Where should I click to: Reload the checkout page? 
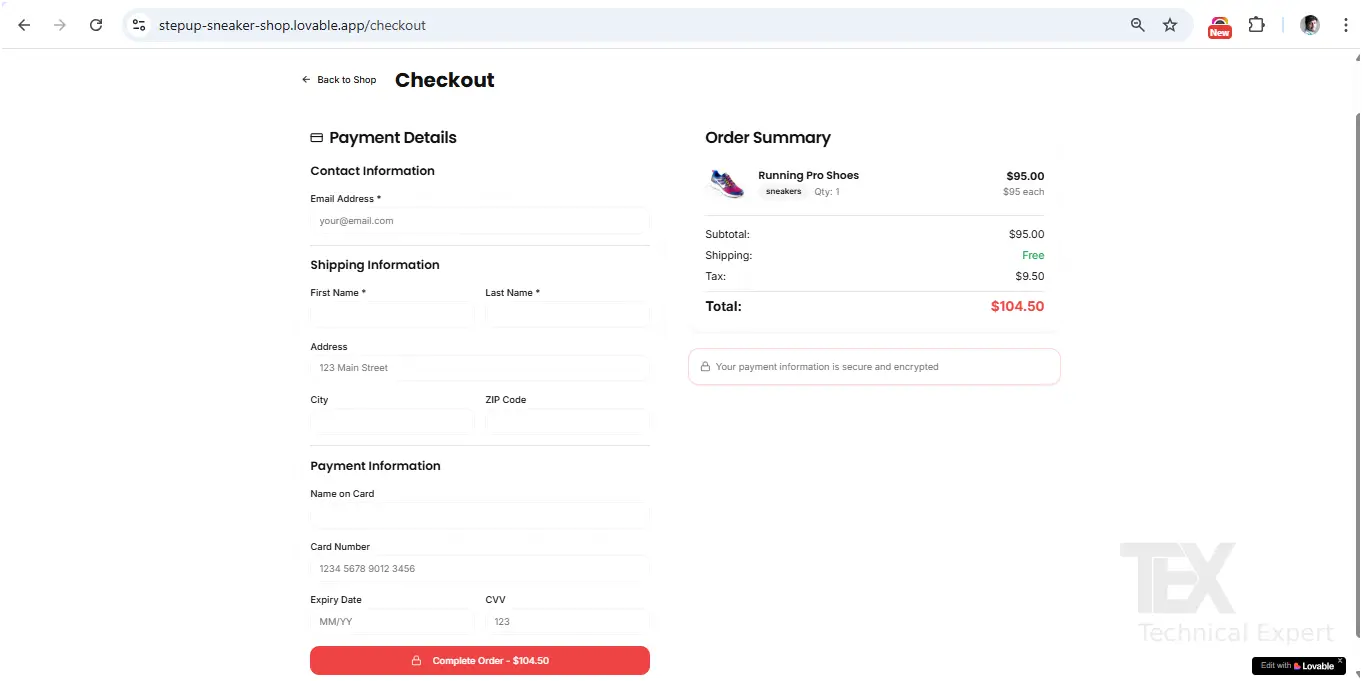coord(96,25)
